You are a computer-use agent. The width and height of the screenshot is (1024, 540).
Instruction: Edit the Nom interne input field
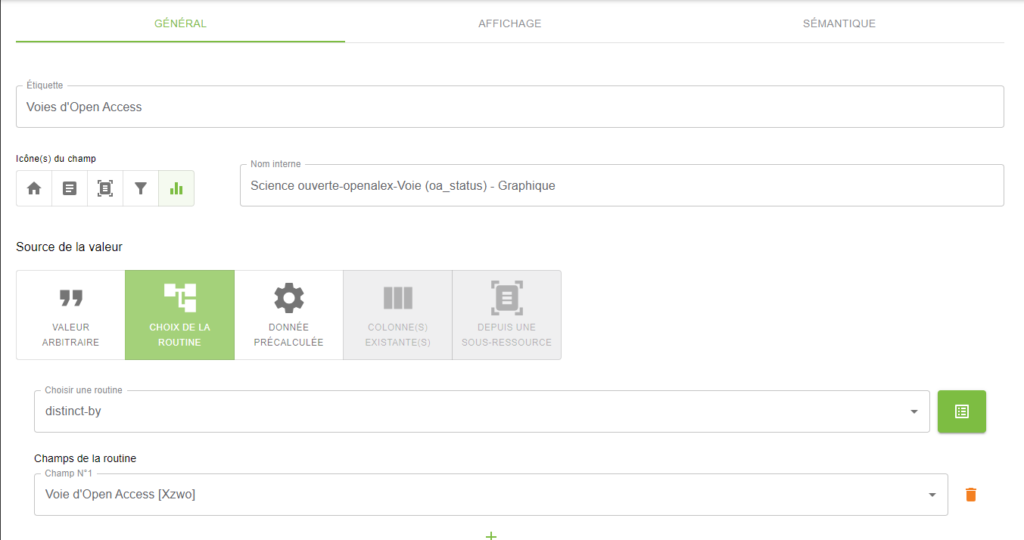point(622,185)
